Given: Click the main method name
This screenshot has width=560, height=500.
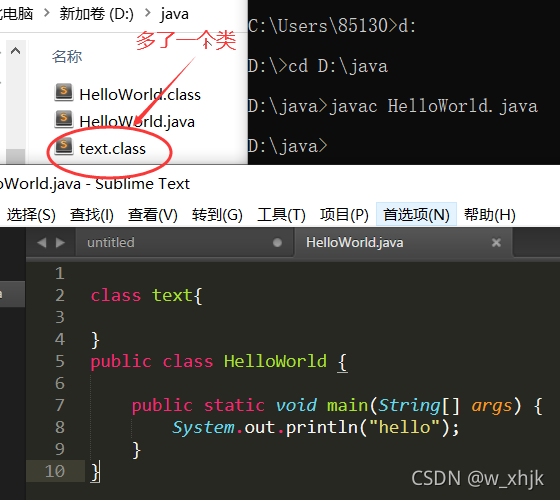Looking at the screenshot, I should click(348, 405).
